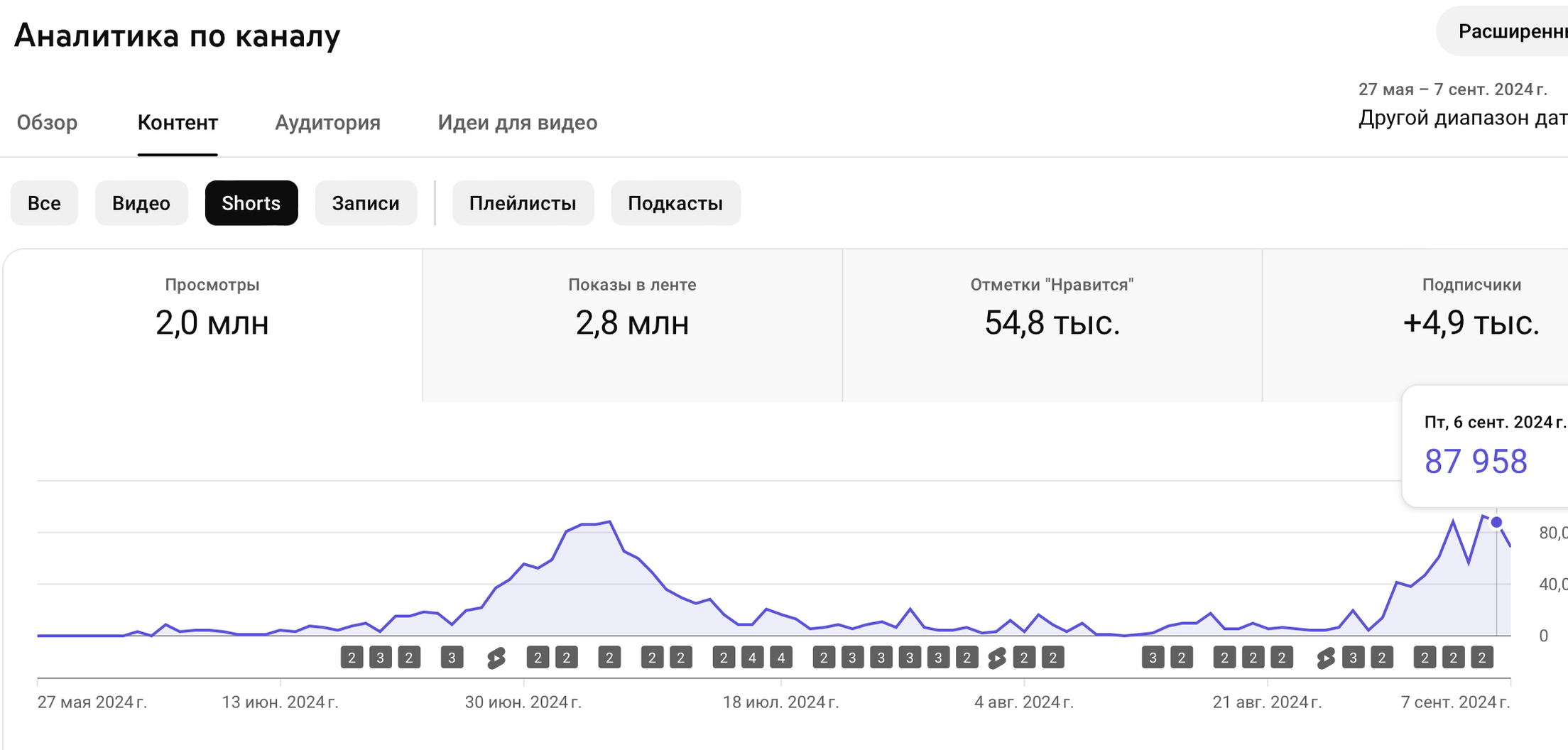Click the Пт, 6 сент. 2024 г. tooltip date
The height and width of the screenshot is (750, 1568).
coord(1495,423)
